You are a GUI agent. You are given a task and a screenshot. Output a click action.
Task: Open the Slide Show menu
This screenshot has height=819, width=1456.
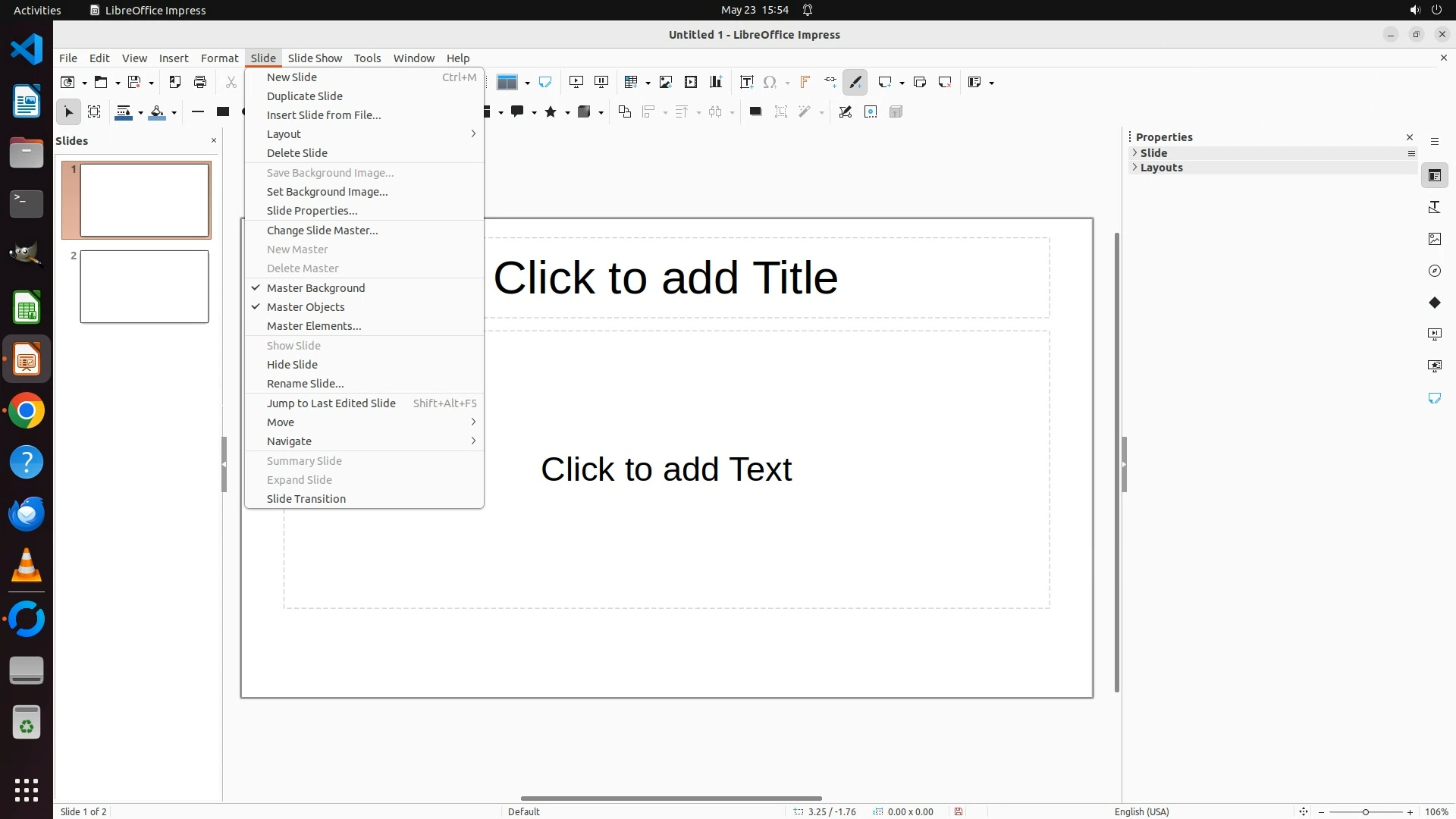pos(315,58)
